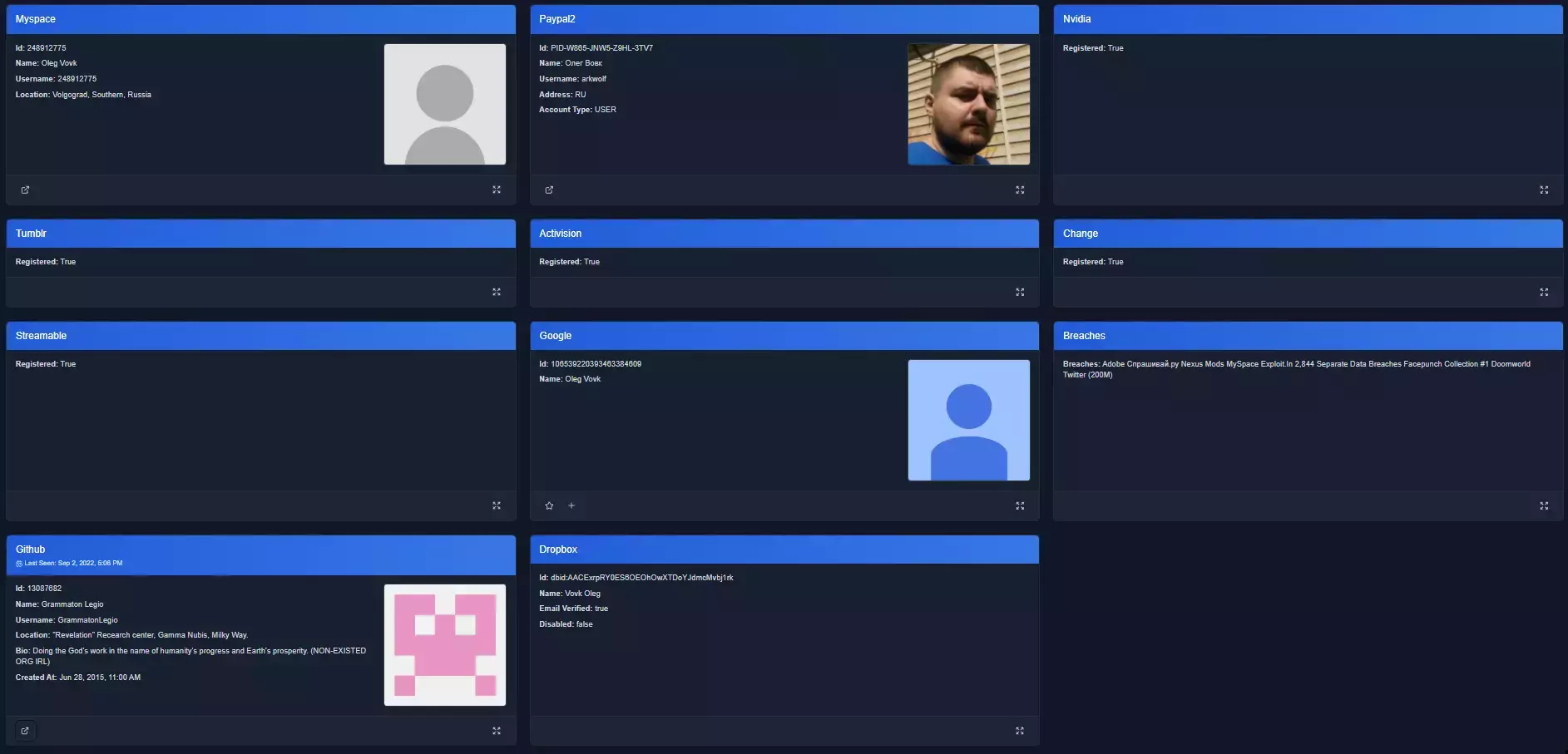Click the Paypal2 card header
This screenshot has height=754, width=1568.
tap(784, 19)
